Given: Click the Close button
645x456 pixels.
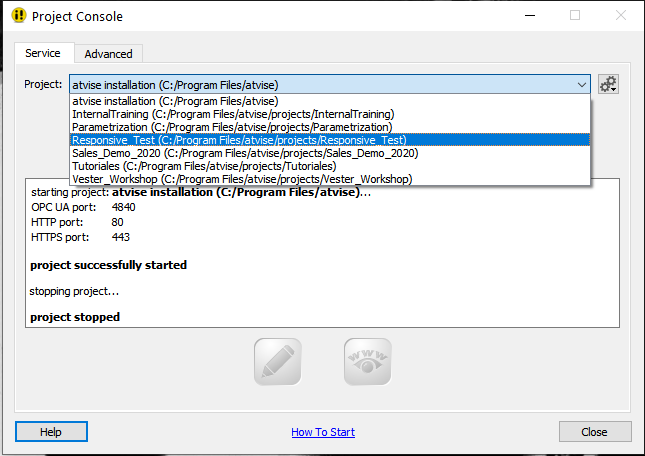Looking at the screenshot, I should (594, 432).
